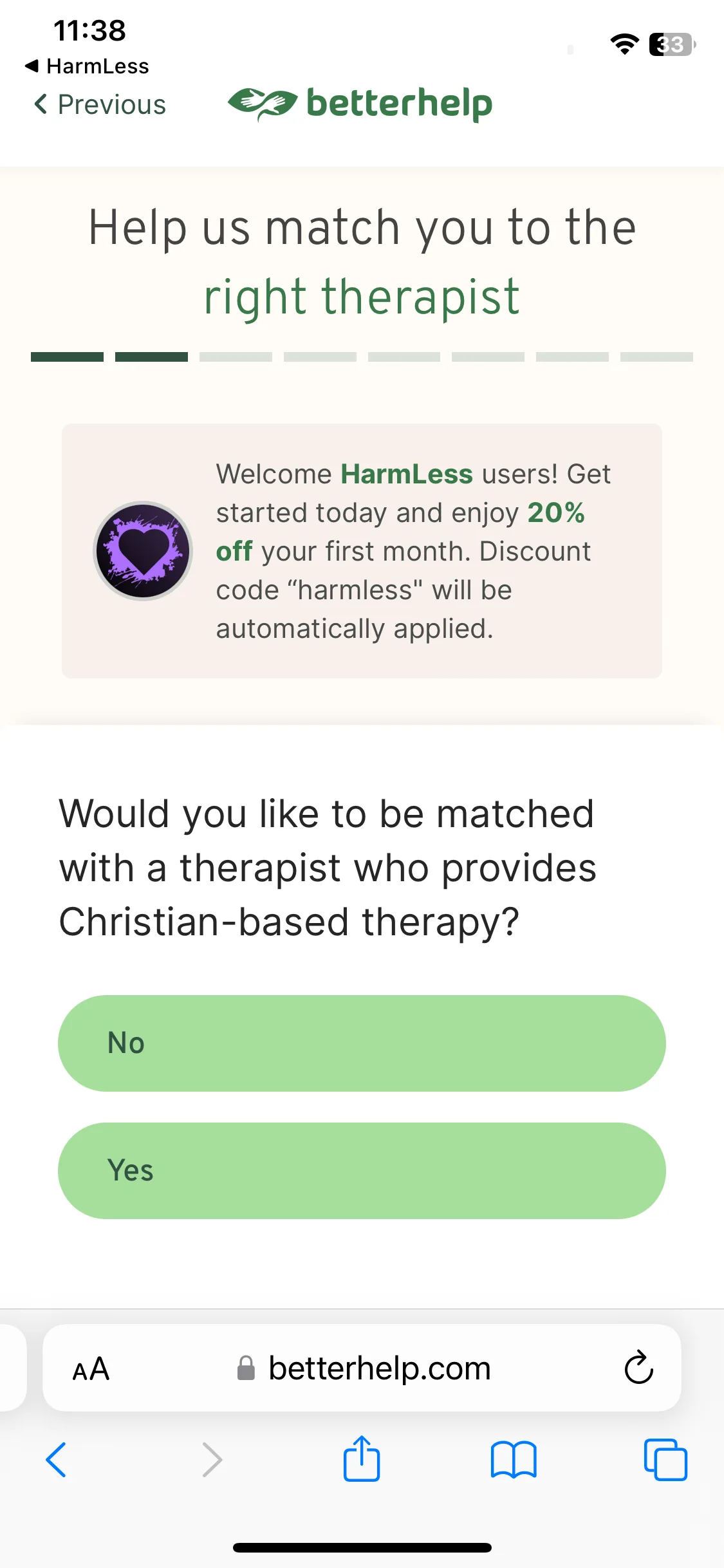Tap the Wi-Fi status icon
The image size is (724, 1568).
[624, 44]
